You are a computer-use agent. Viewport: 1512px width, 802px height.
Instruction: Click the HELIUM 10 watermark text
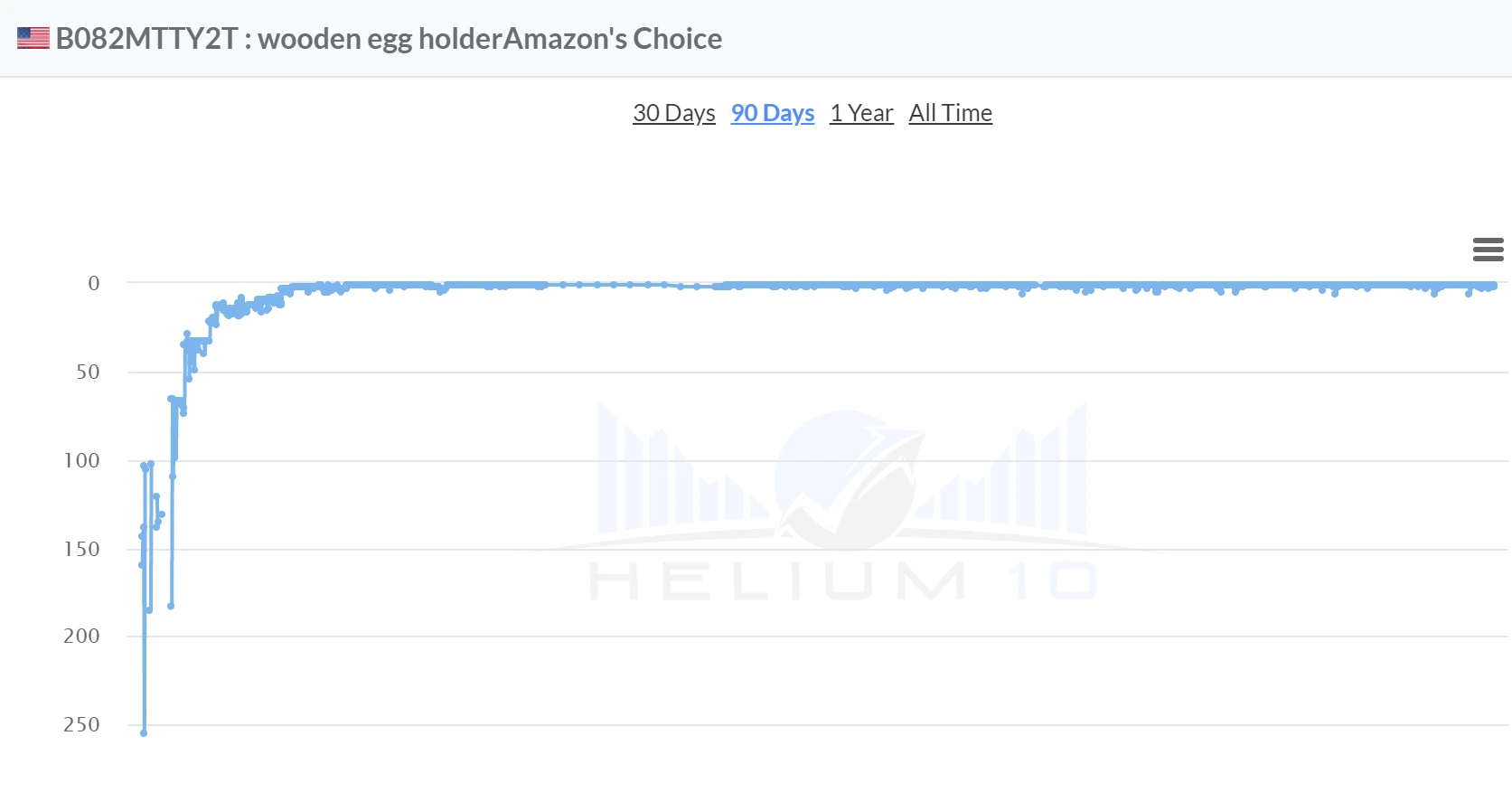point(844,580)
